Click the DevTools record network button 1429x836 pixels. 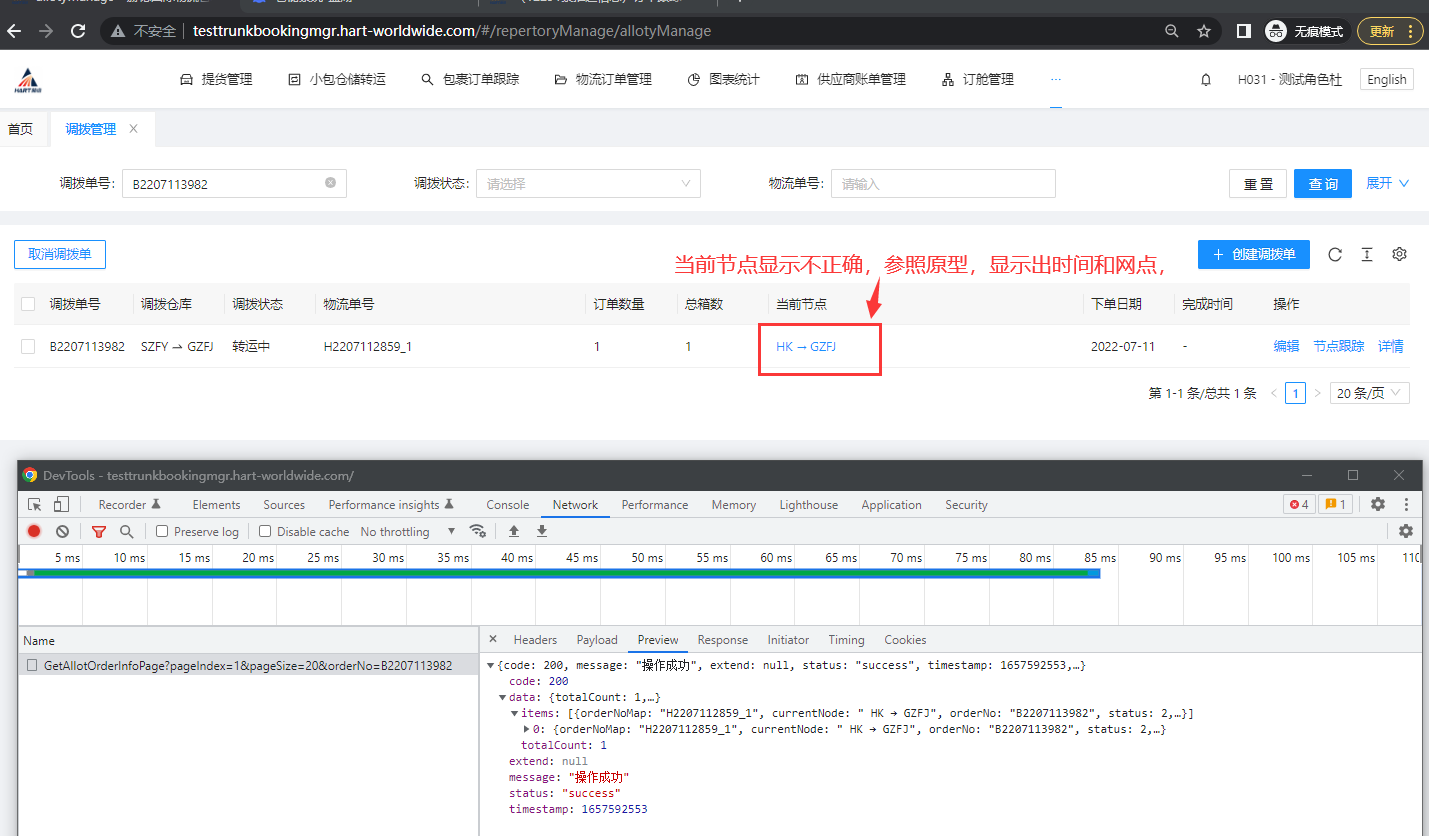point(34,532)
